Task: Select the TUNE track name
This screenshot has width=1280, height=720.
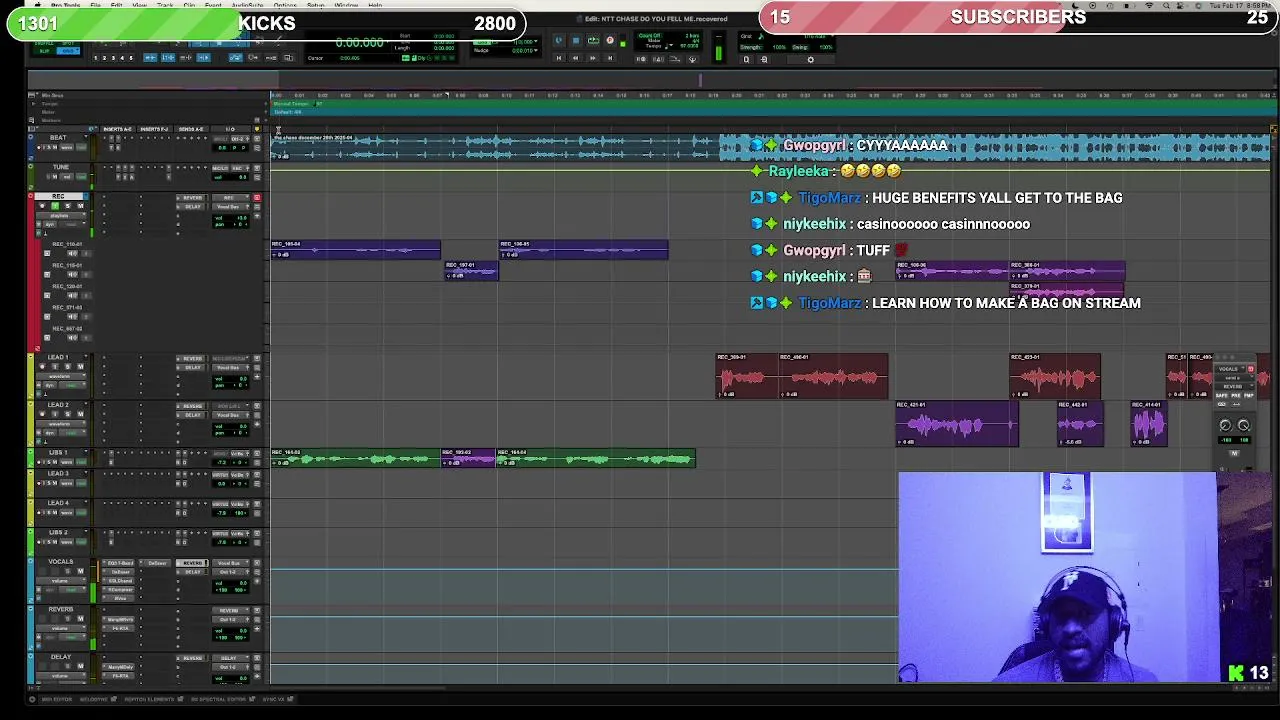Action: [x=61, y=167]
